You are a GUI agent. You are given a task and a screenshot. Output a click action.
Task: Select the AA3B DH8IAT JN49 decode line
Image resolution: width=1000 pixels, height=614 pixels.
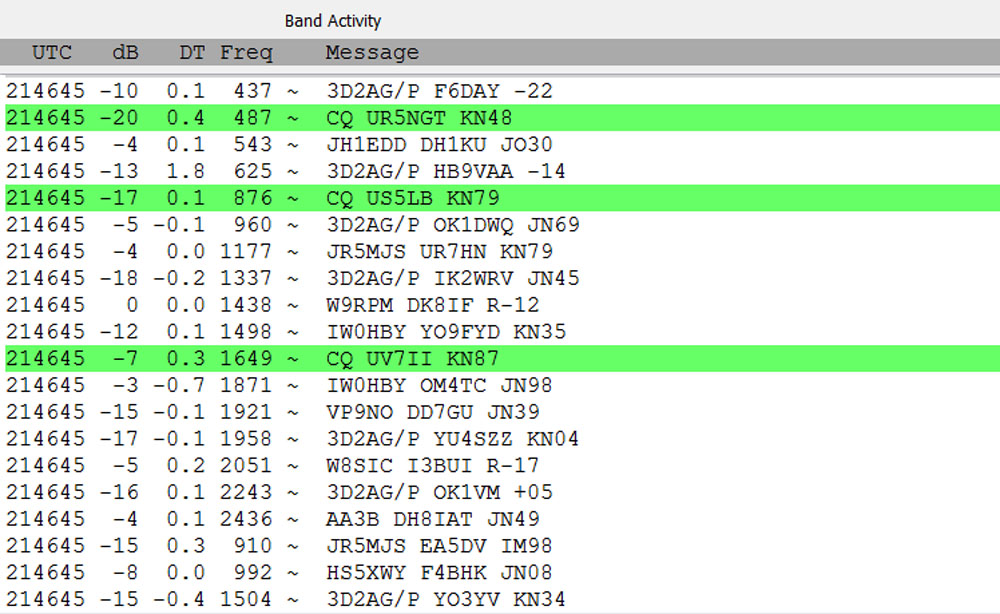[x=432, y=519]
